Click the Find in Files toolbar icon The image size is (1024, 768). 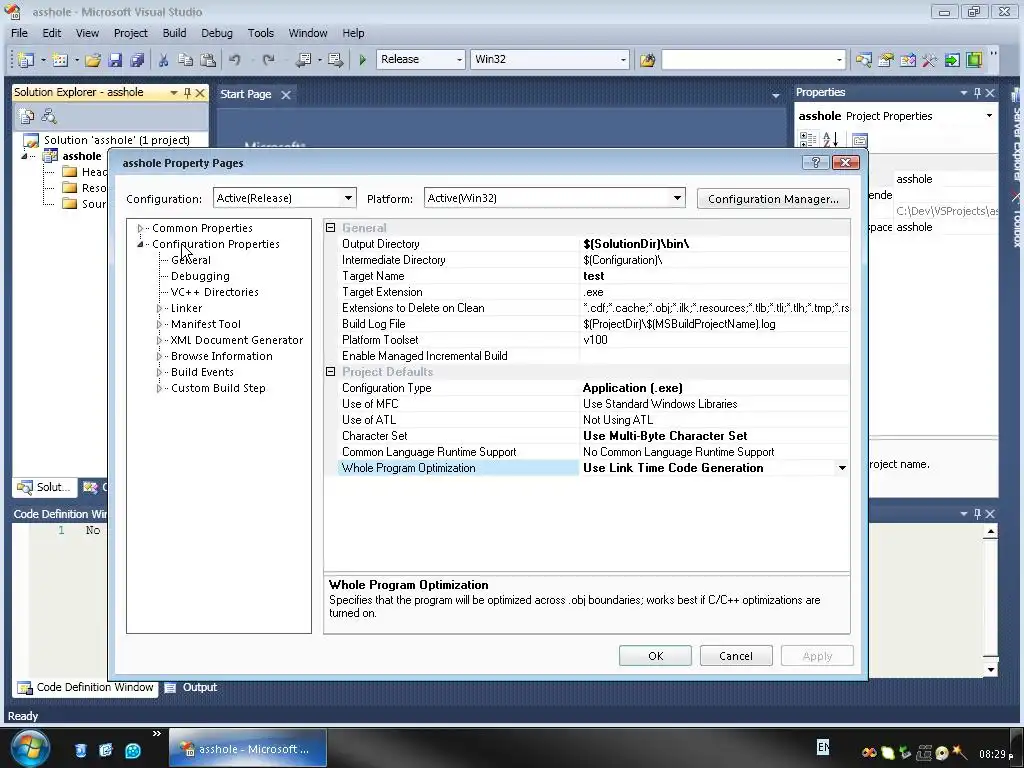click(x=647, y=59)
